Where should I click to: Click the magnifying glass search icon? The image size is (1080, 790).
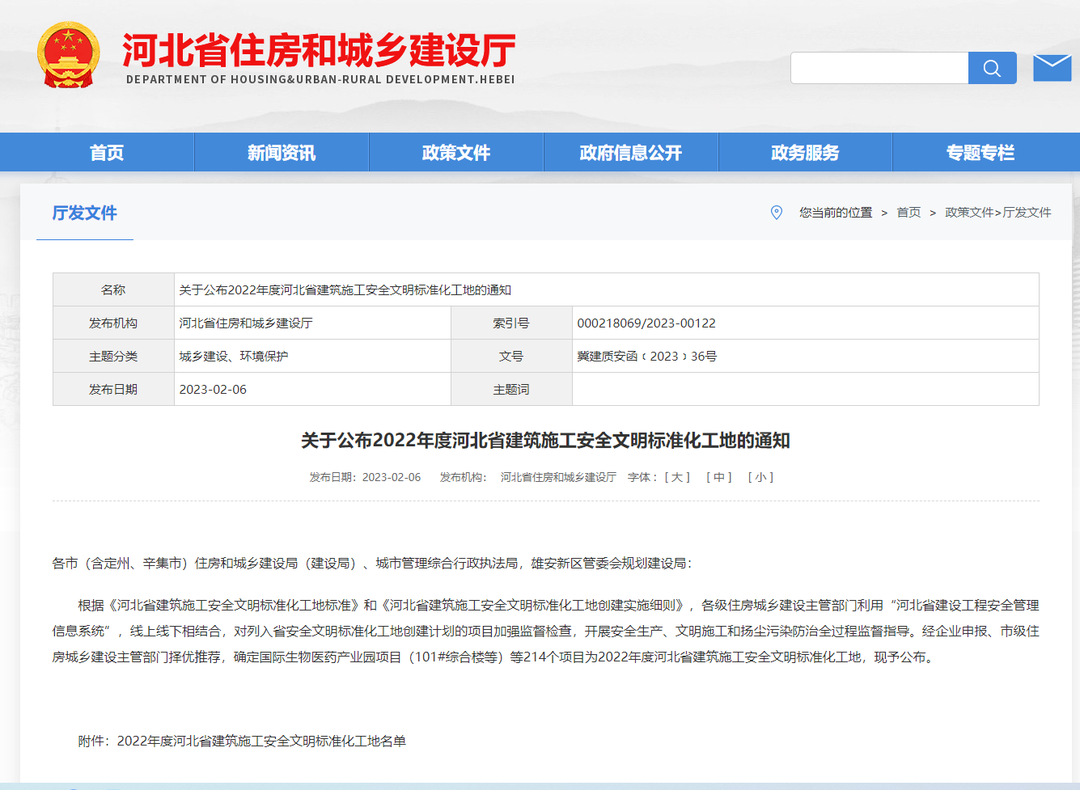(991, 67)
